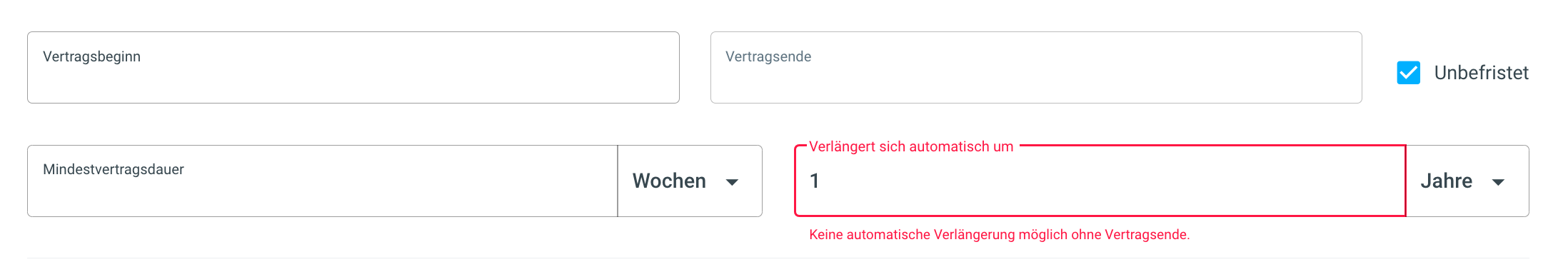Click into the Mindestvertragsdauer field

tap(323, 181)
